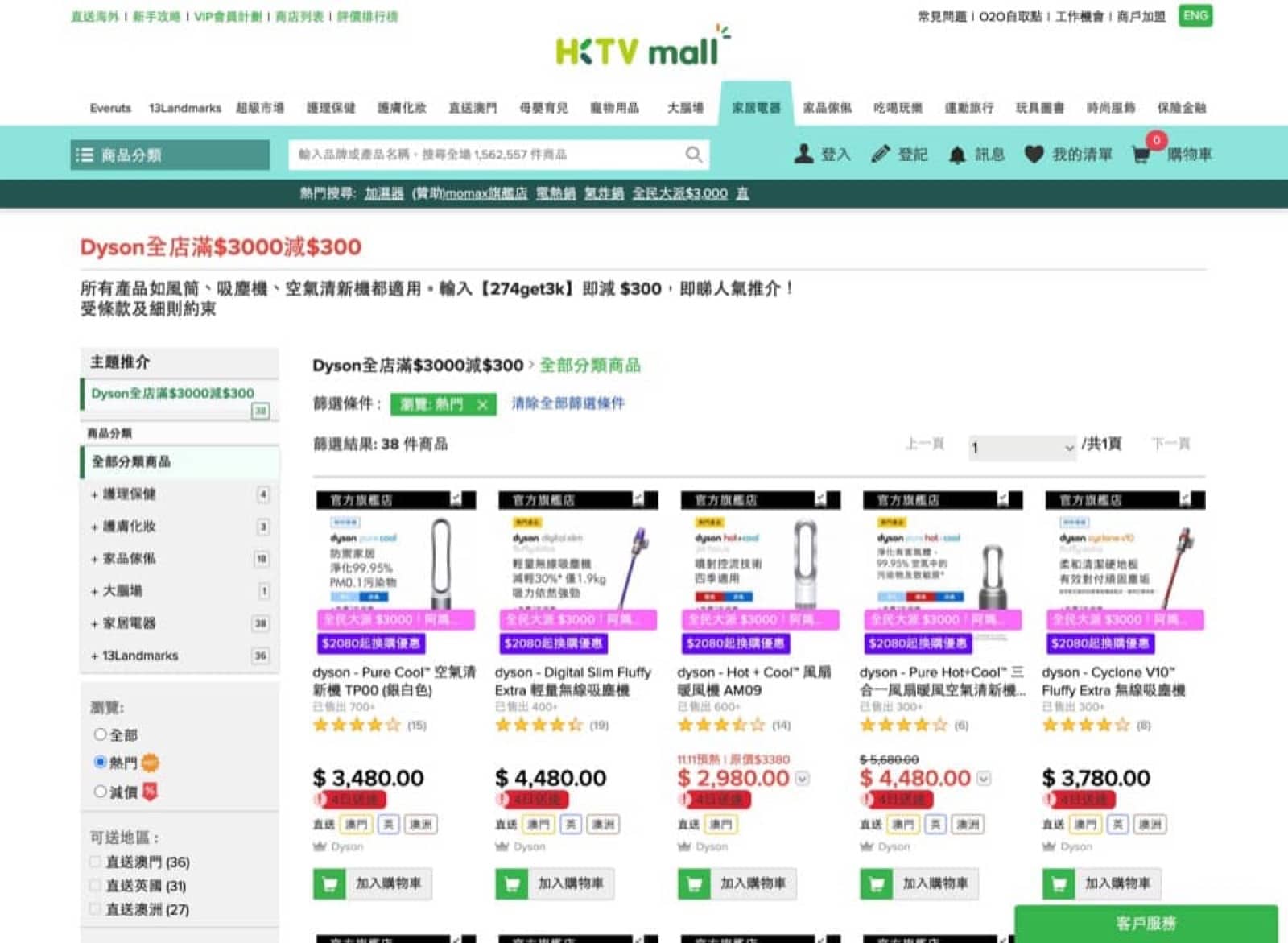This screenshot has width=1288, height=943.
Task: Open the 寵物用品 nav tab
Action: [x=614, y=108]
